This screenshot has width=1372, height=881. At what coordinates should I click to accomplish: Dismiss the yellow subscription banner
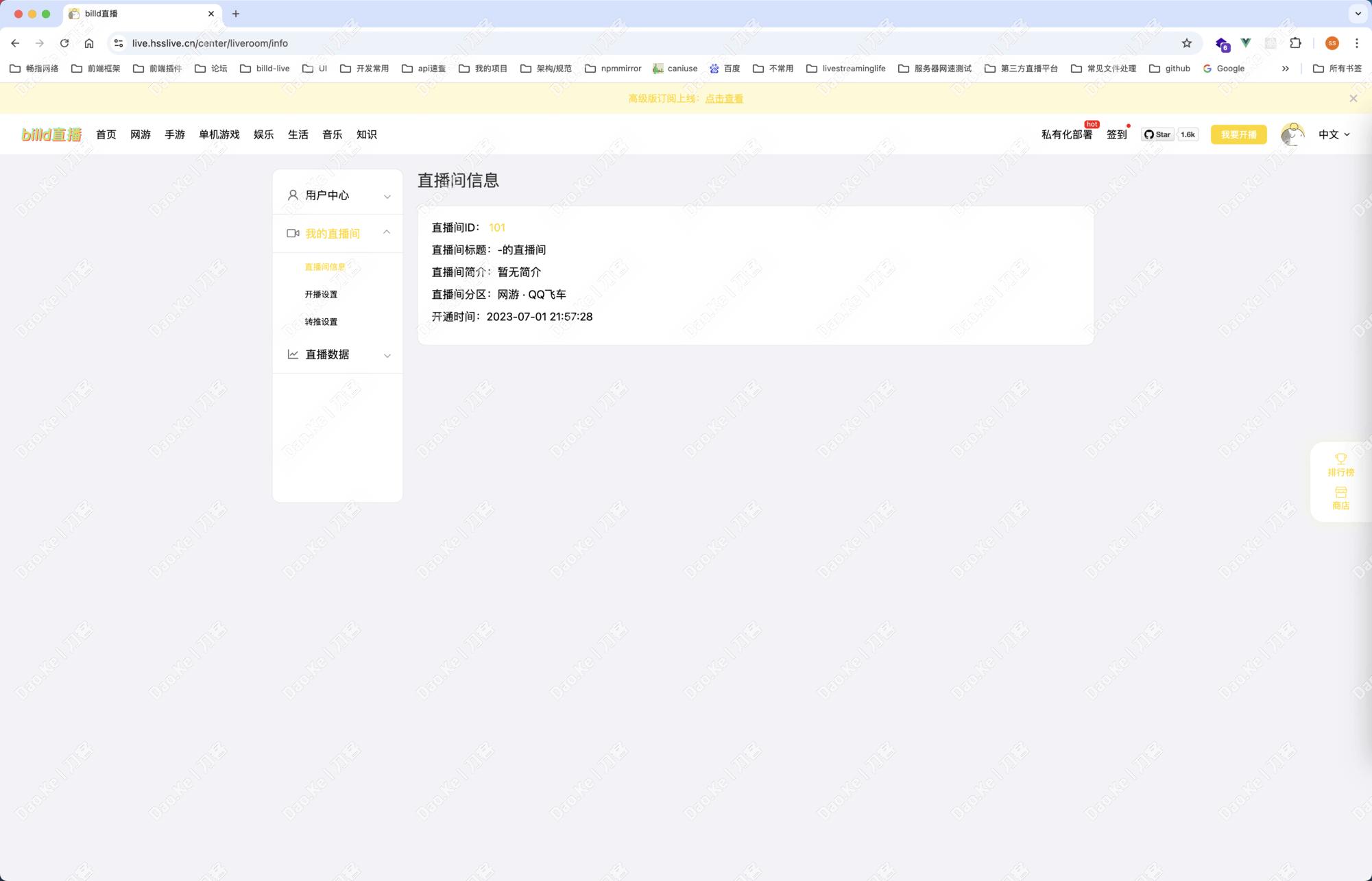coord(1353,99)
